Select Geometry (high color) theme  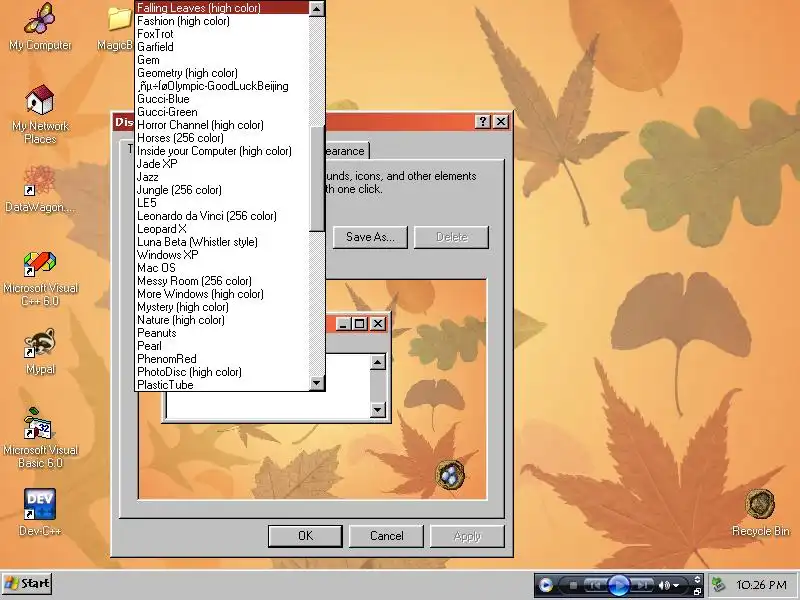pyautogui.click(x=222, y=73)
